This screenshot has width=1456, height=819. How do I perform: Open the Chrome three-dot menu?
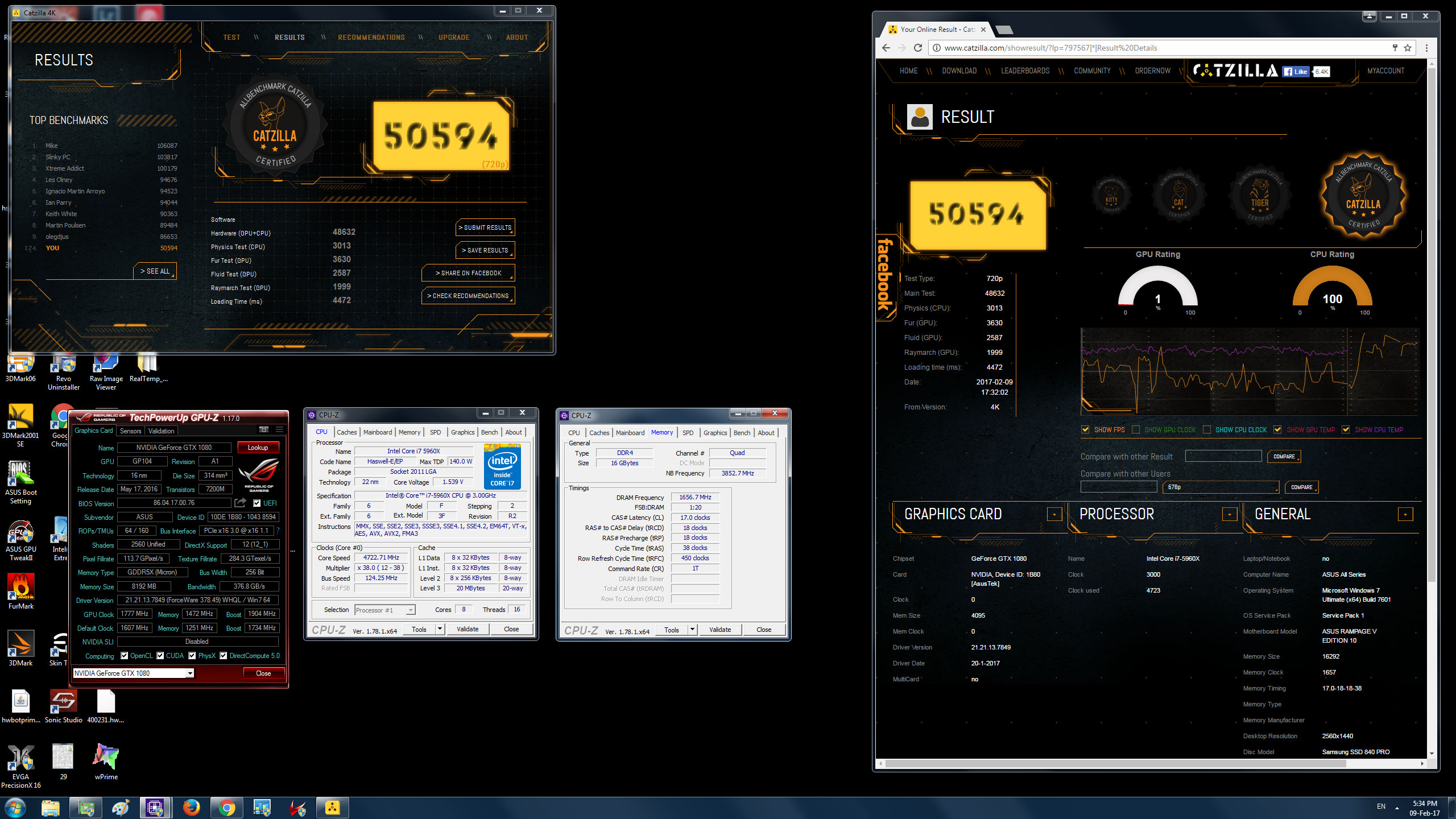(1426, 48)
